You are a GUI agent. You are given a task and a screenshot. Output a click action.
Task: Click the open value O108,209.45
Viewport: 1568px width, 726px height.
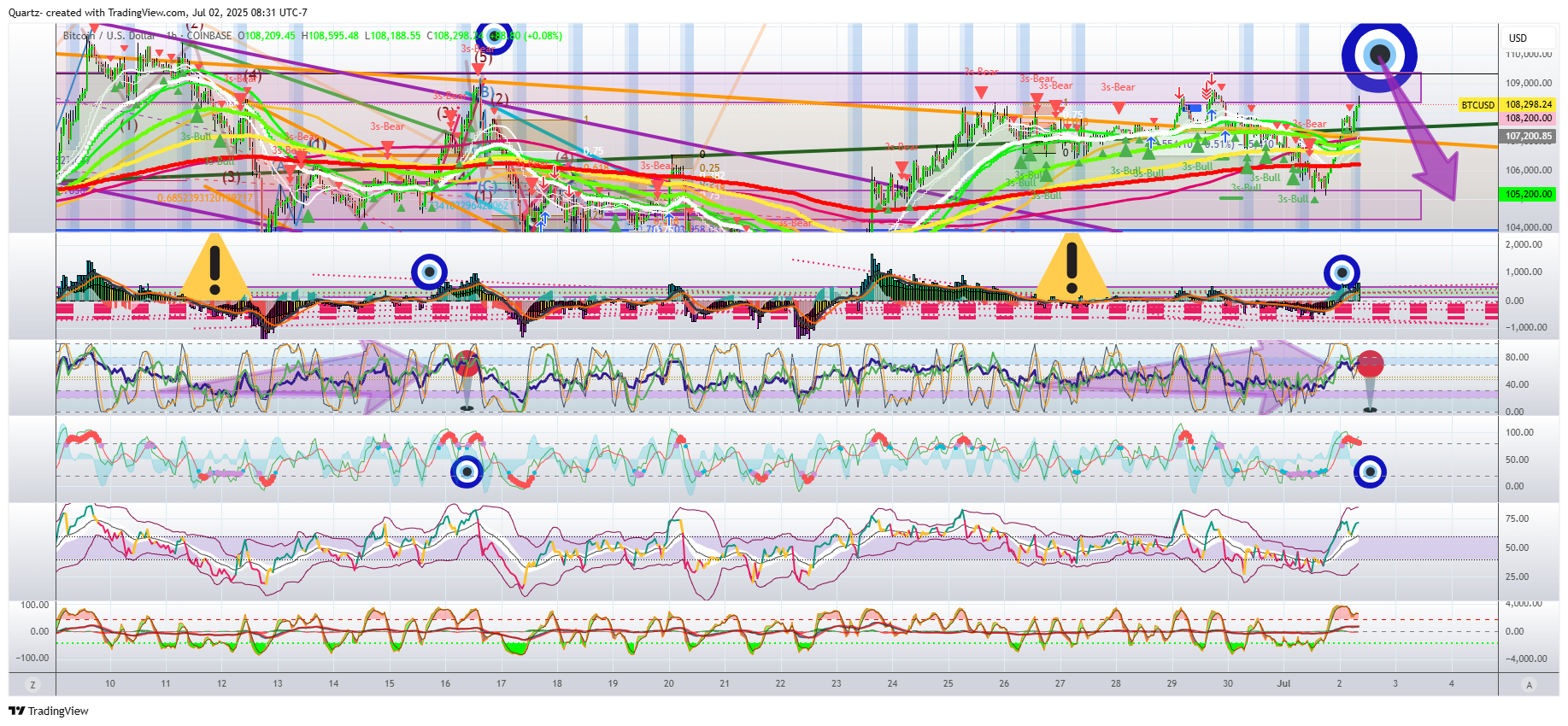pos(267,36)
